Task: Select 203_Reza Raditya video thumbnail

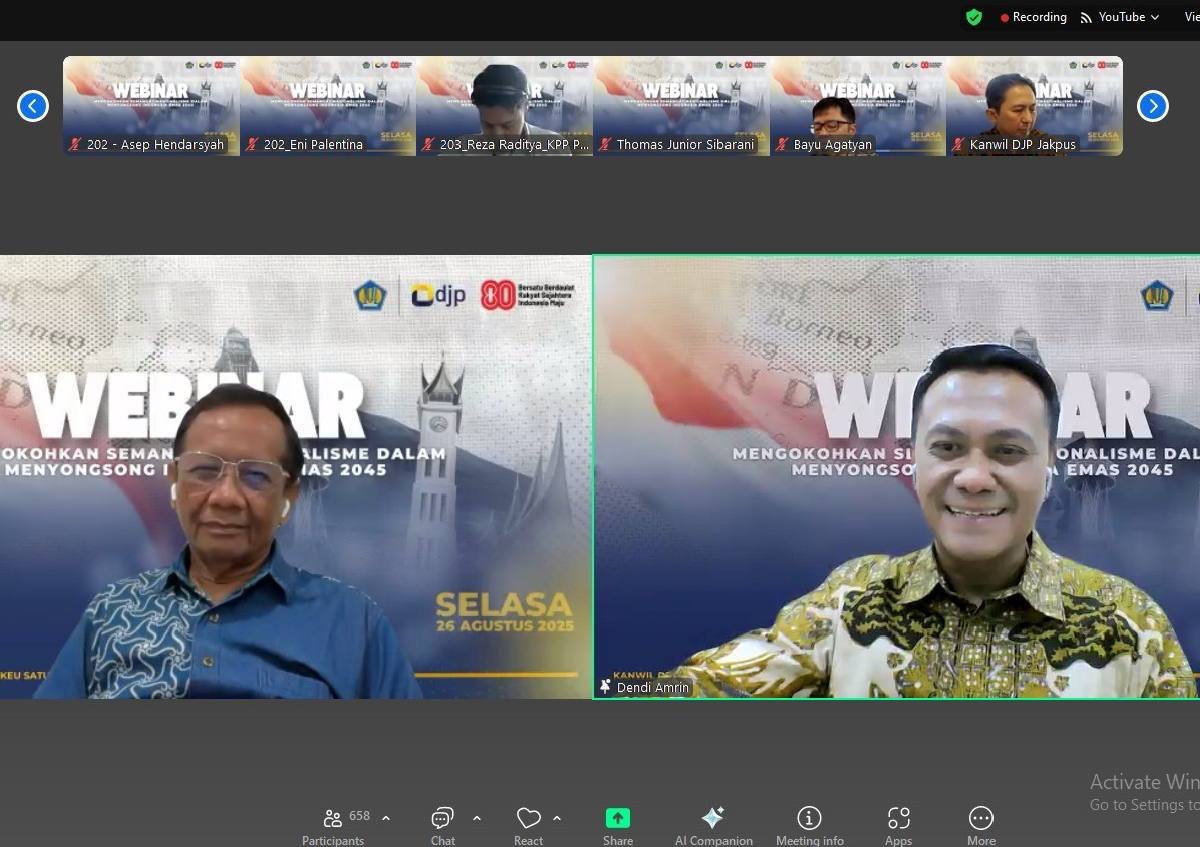Action: coord(504,106)
